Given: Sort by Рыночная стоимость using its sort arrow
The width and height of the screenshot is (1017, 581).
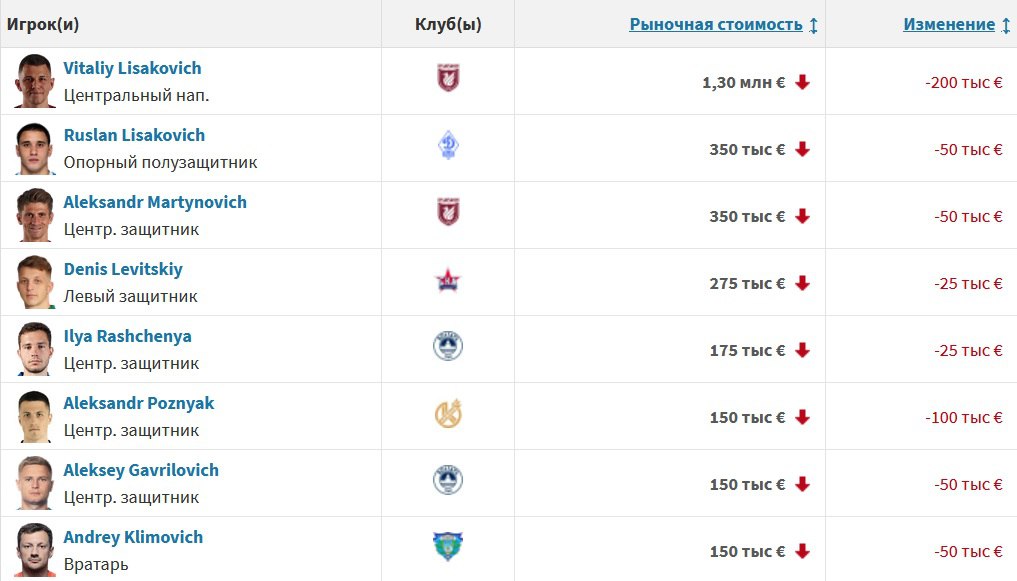Looking at the screenshot, I should 813,25.
